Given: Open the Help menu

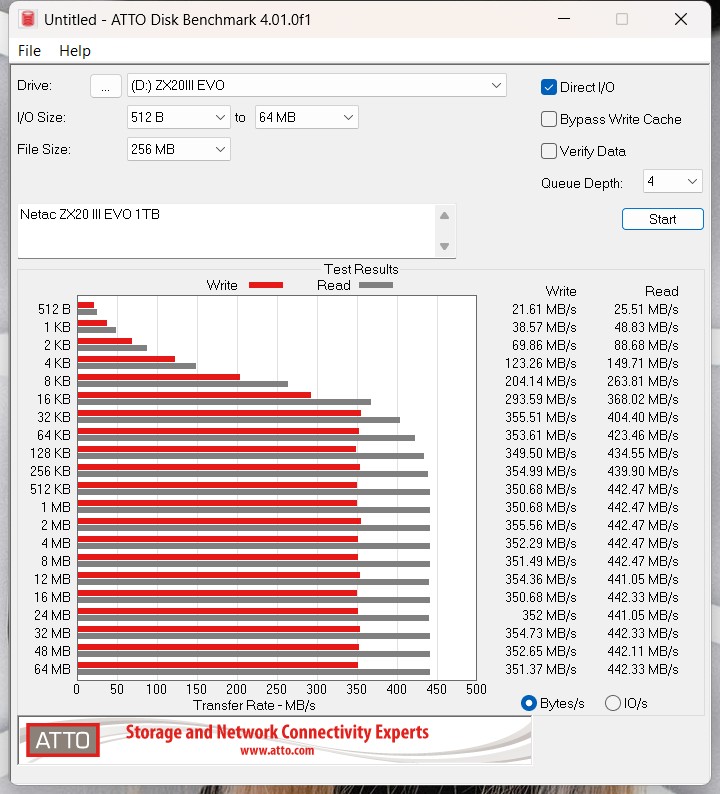Looking at the screenshot, I should coord(75,51).
